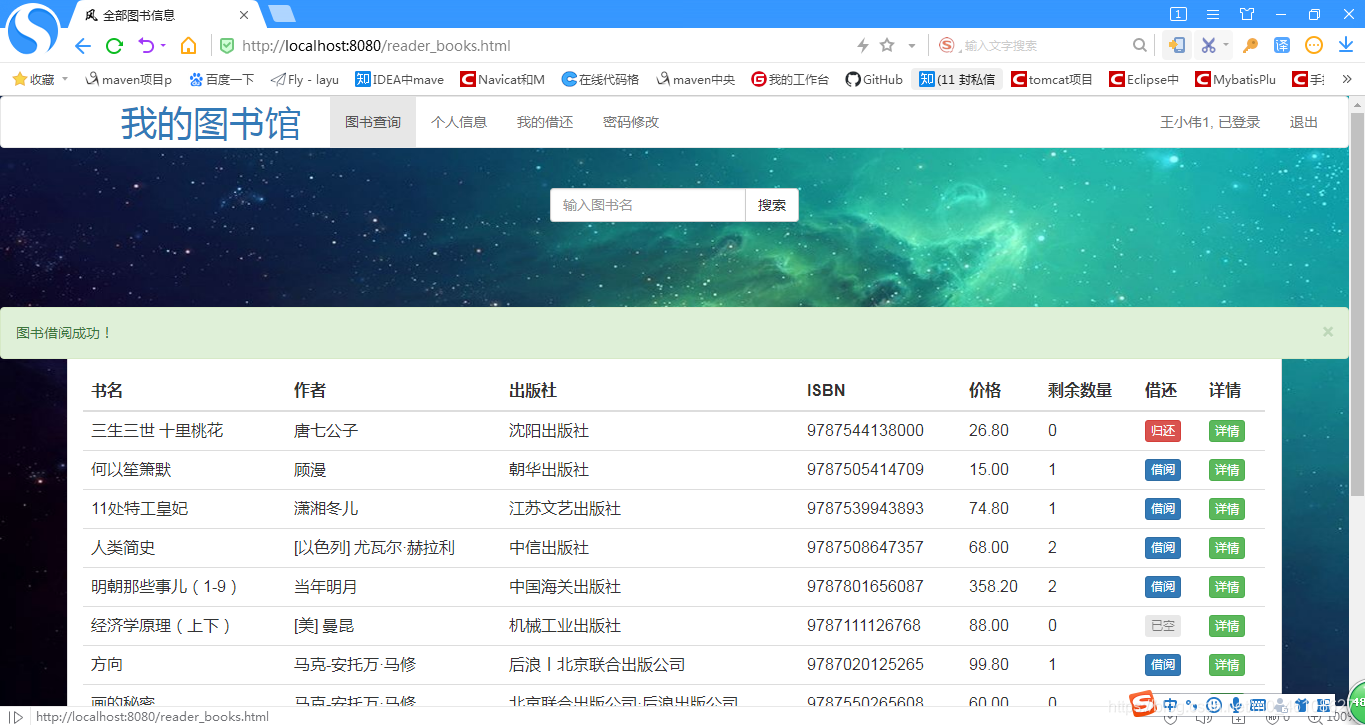The width and height of the screenshot is (1365, 725).
Task: Bookmark this page with the star icon
Action: click(x=887, y=45)
